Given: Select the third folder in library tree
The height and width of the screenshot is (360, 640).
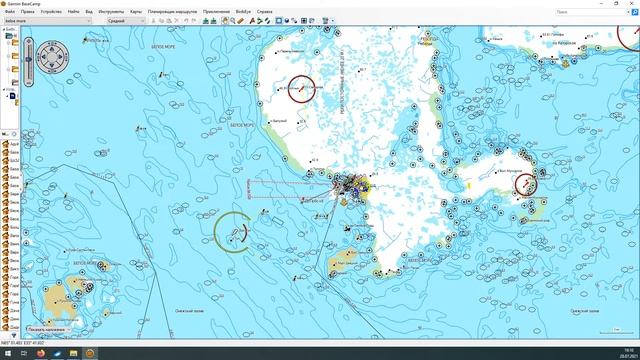Looking at the screenshot, I should [x=15, y=69].
